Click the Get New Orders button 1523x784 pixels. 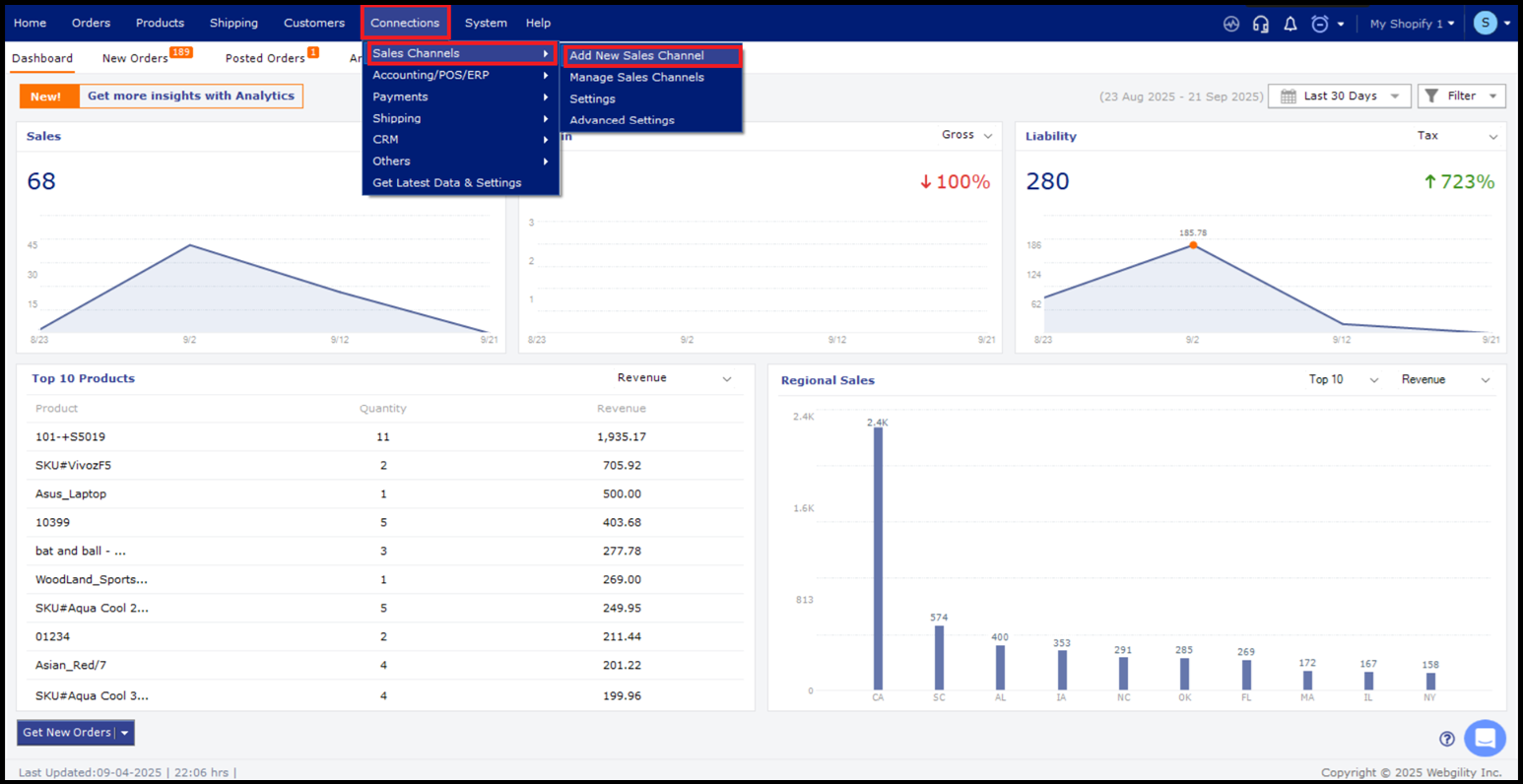tap(67, 733)
